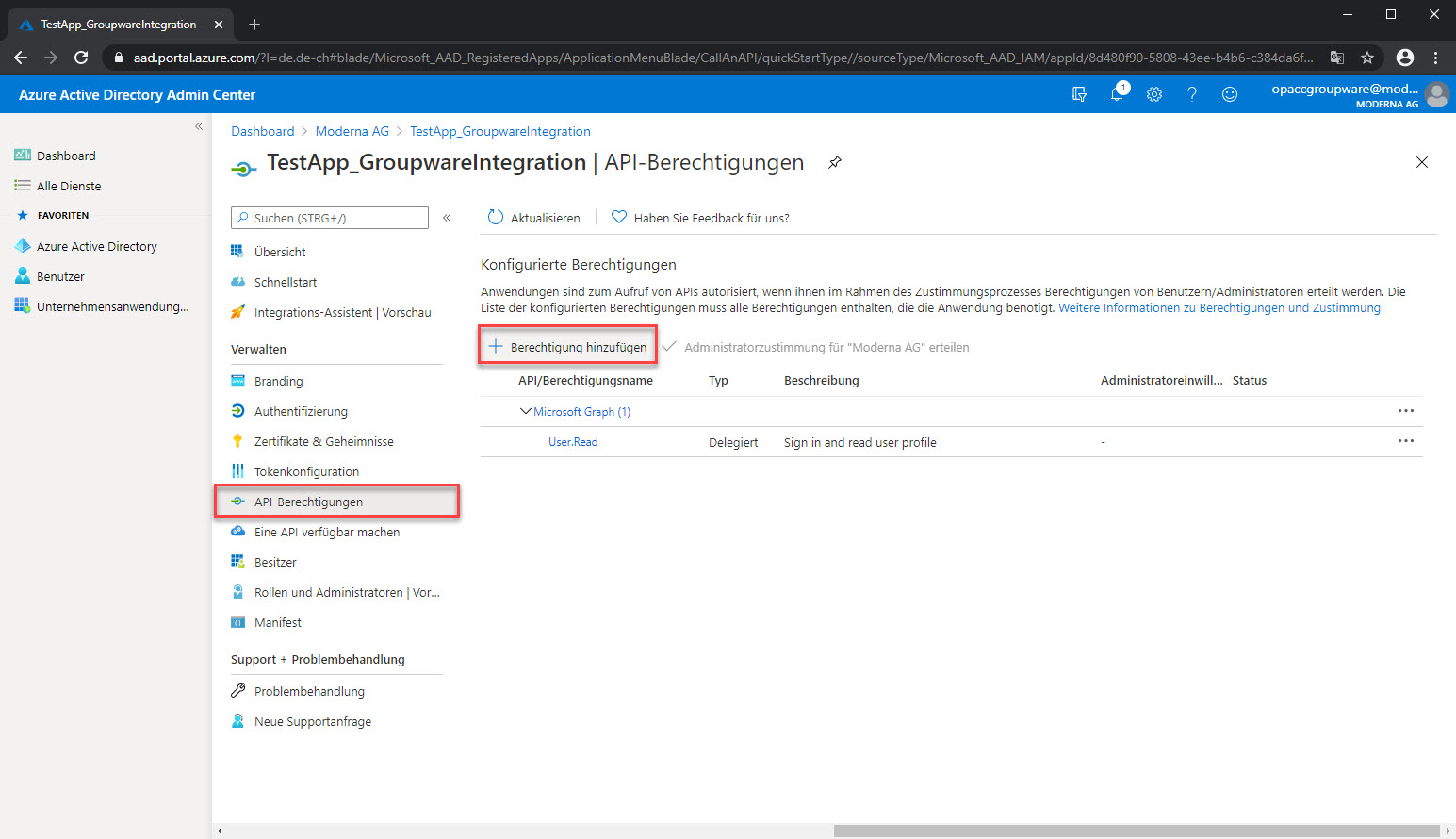Click the Berechtigung hinzufügen button

(568, 347)
